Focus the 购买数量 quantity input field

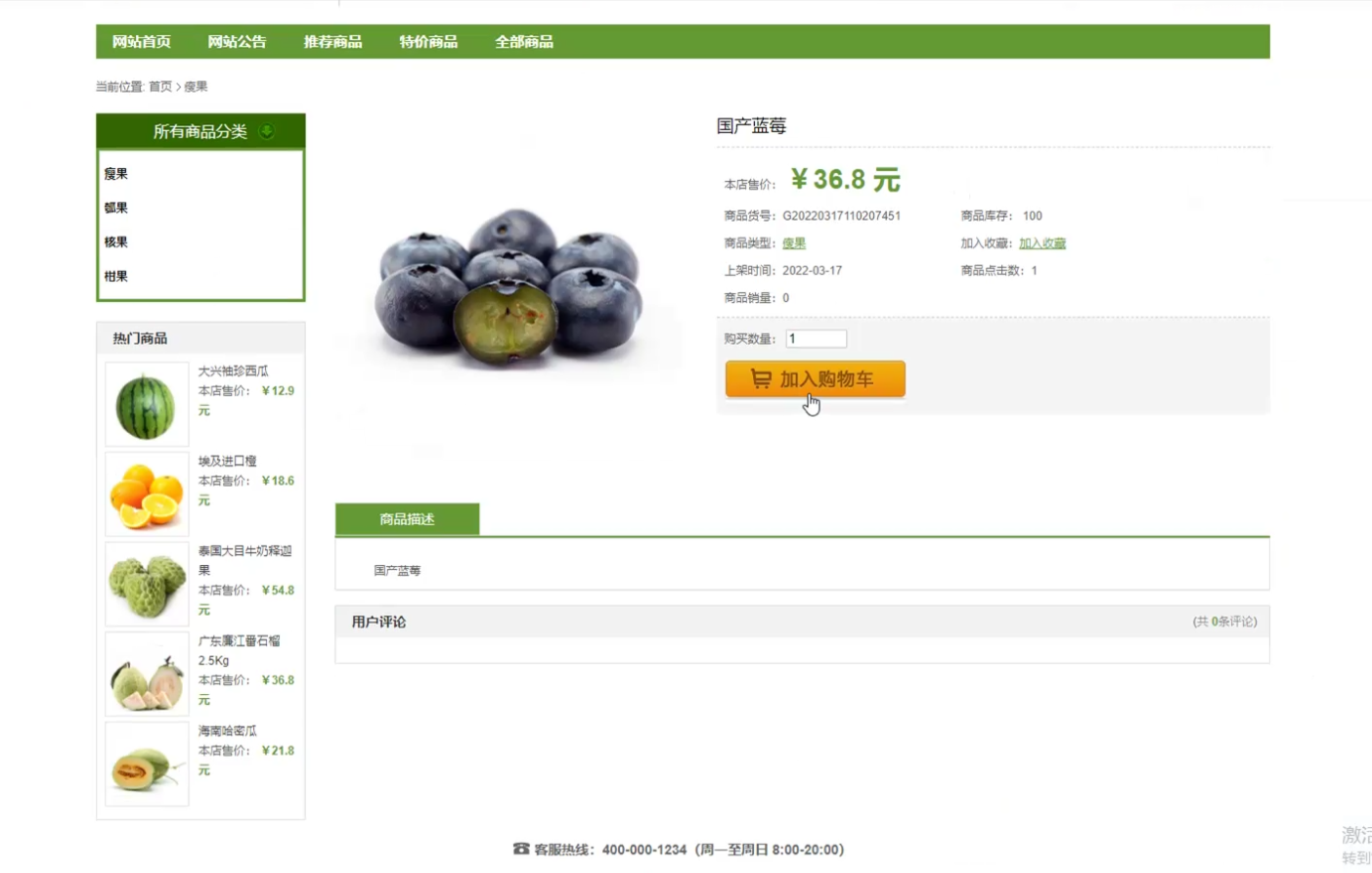tap(816, 338)
